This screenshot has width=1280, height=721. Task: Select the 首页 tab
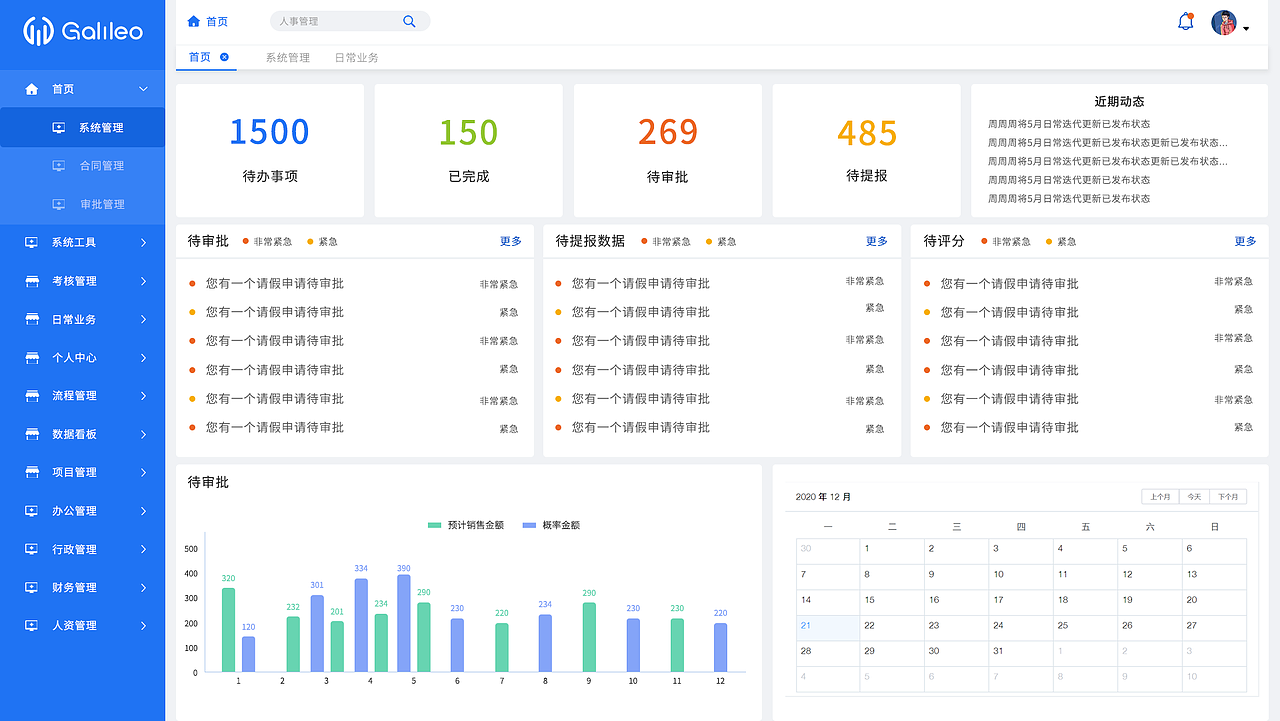pos(200,57)
